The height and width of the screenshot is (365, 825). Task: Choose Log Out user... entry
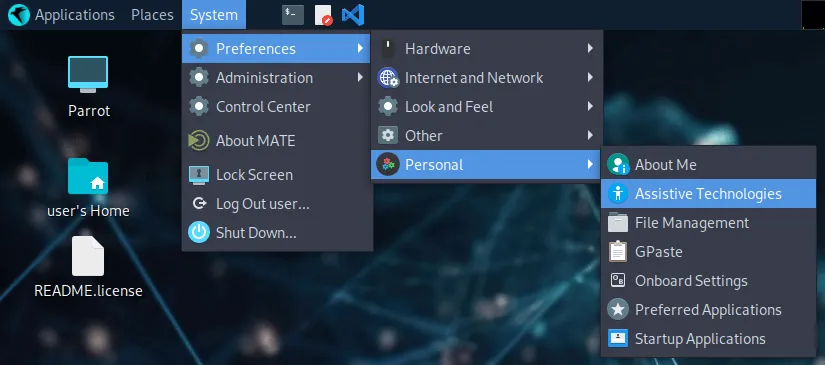click(277, 204)
